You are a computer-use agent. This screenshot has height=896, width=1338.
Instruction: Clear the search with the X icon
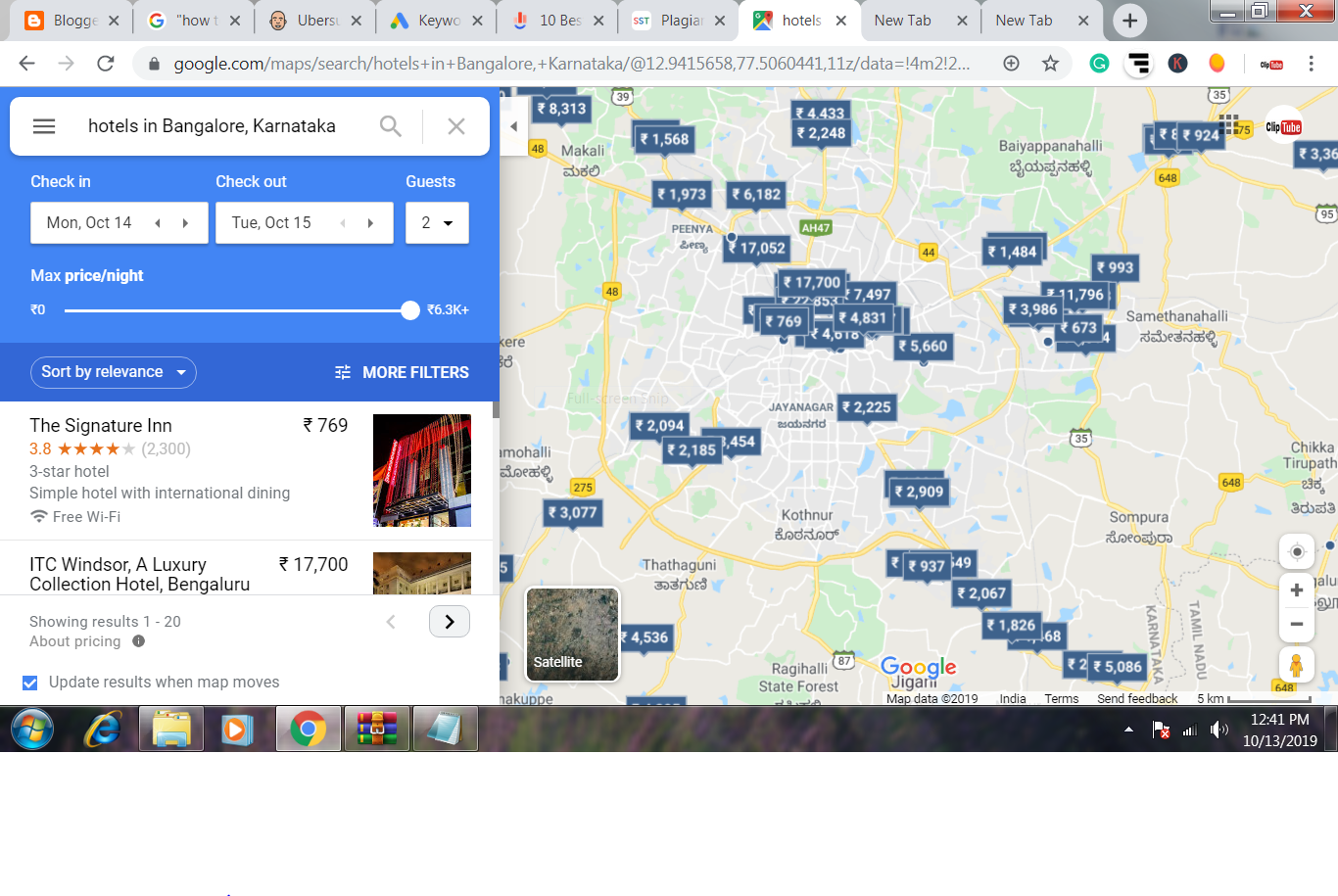pyautogui.click(x=455, y=125)
